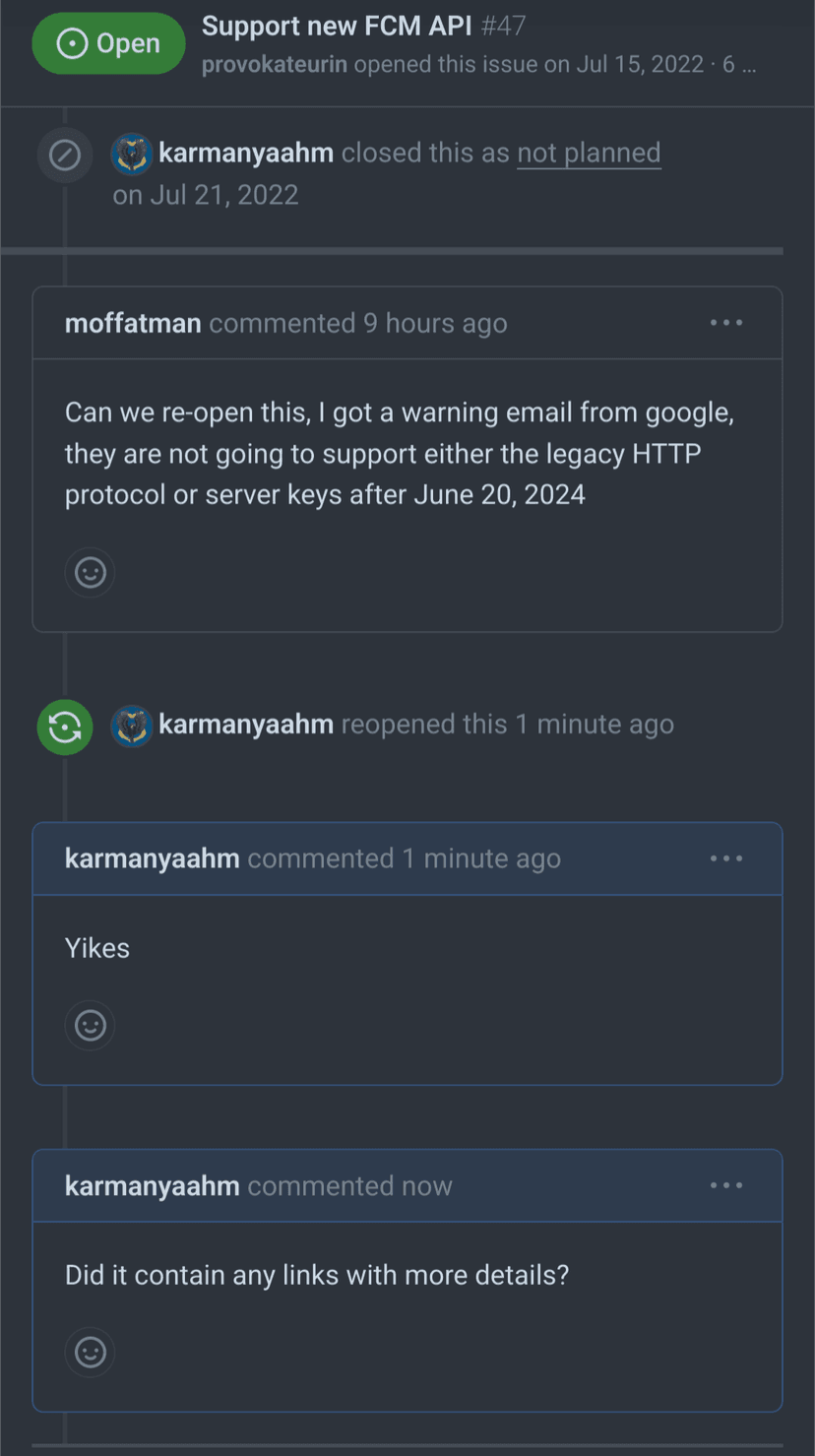Viewport: 815px width, 1456px height.
Task: Click the "9 hours ago" timestamp
Action: (434, 322)
